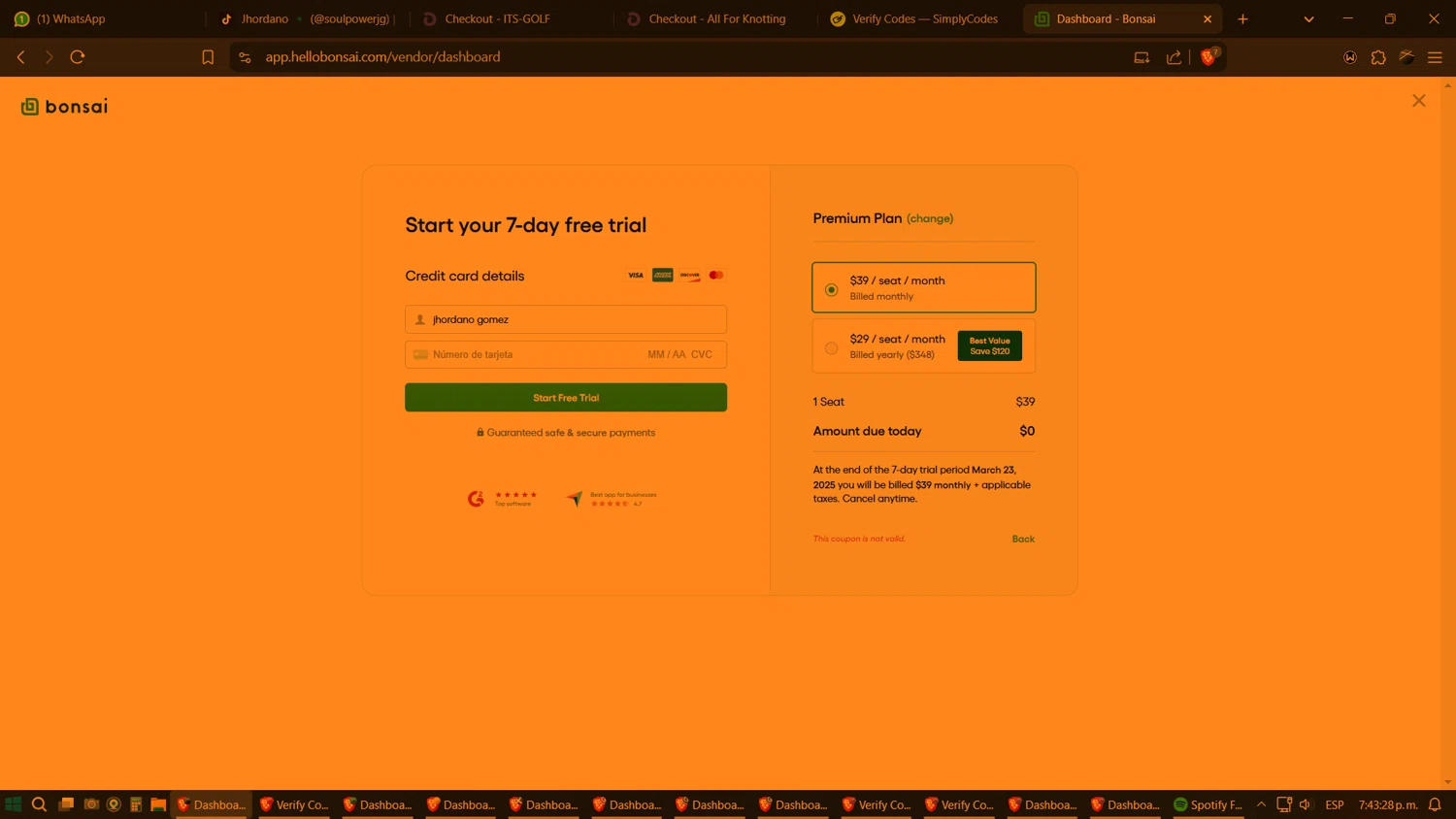1456x819 pixels.
Task: Switch to Verify Codes — SimplyCodes tab
Action: [918, 18]
